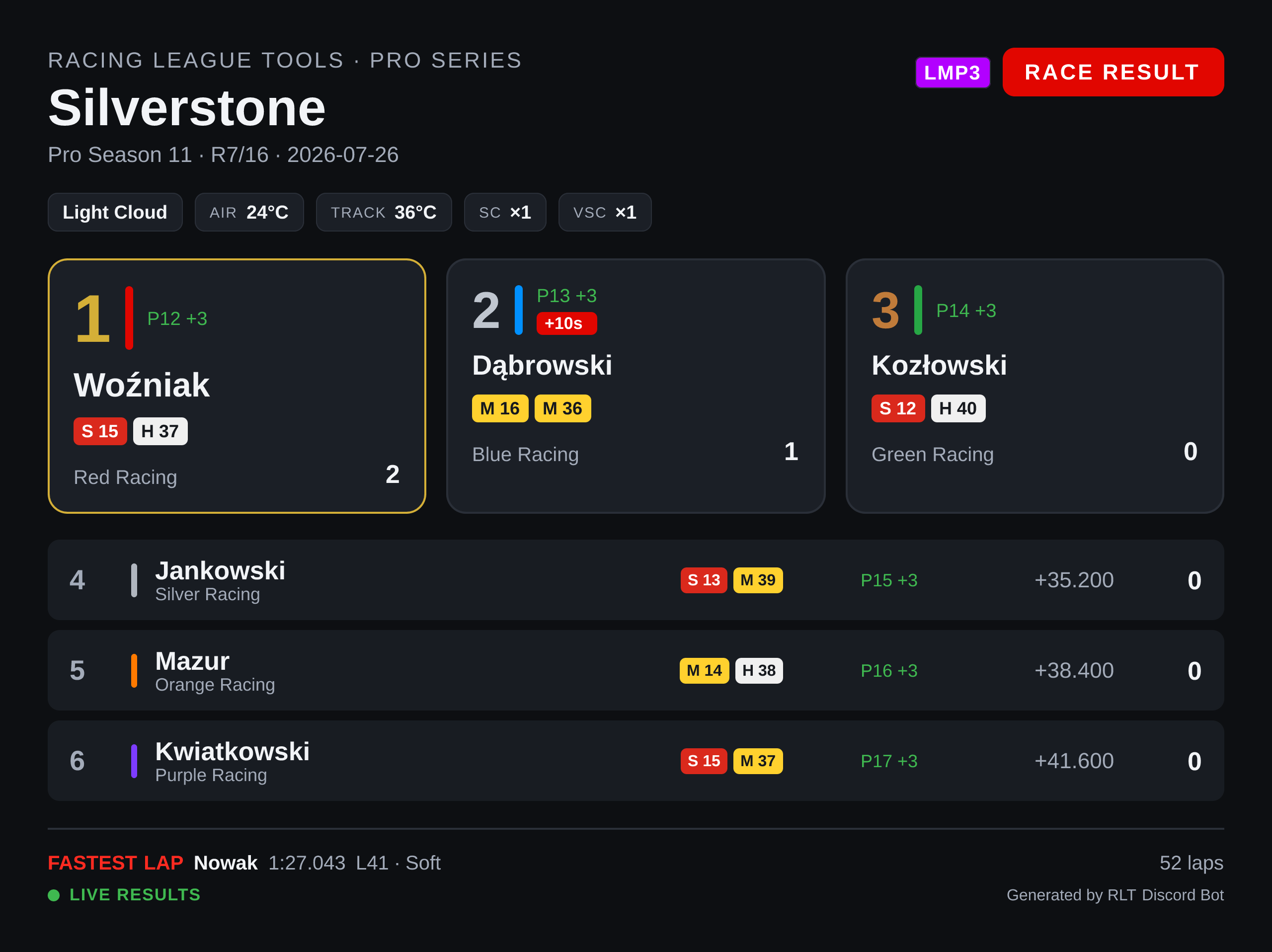Click the H 40 tyre badge on Kozłowski

958,408
